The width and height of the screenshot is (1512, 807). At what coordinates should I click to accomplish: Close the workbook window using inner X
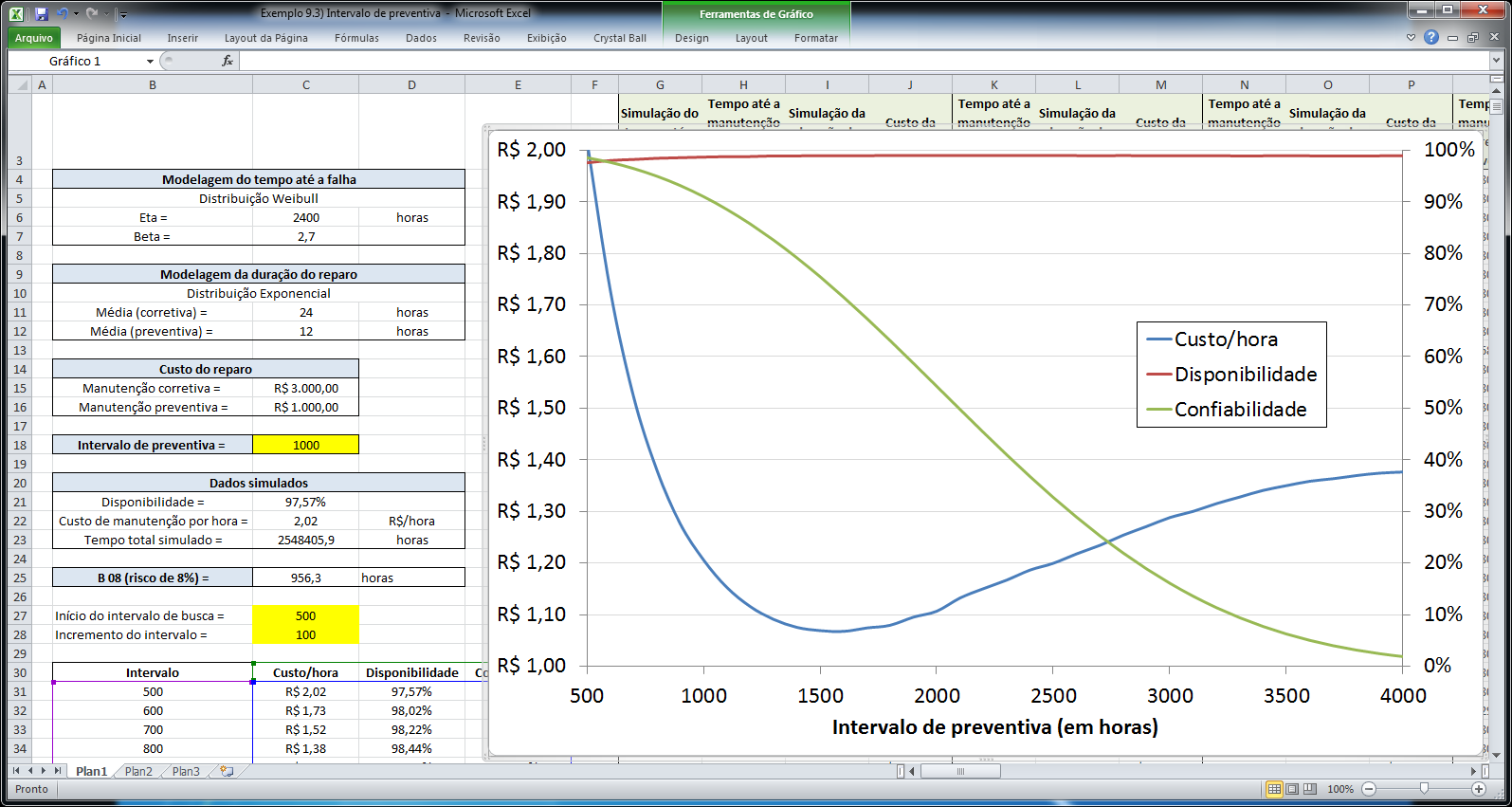(x=1495, y=38)
